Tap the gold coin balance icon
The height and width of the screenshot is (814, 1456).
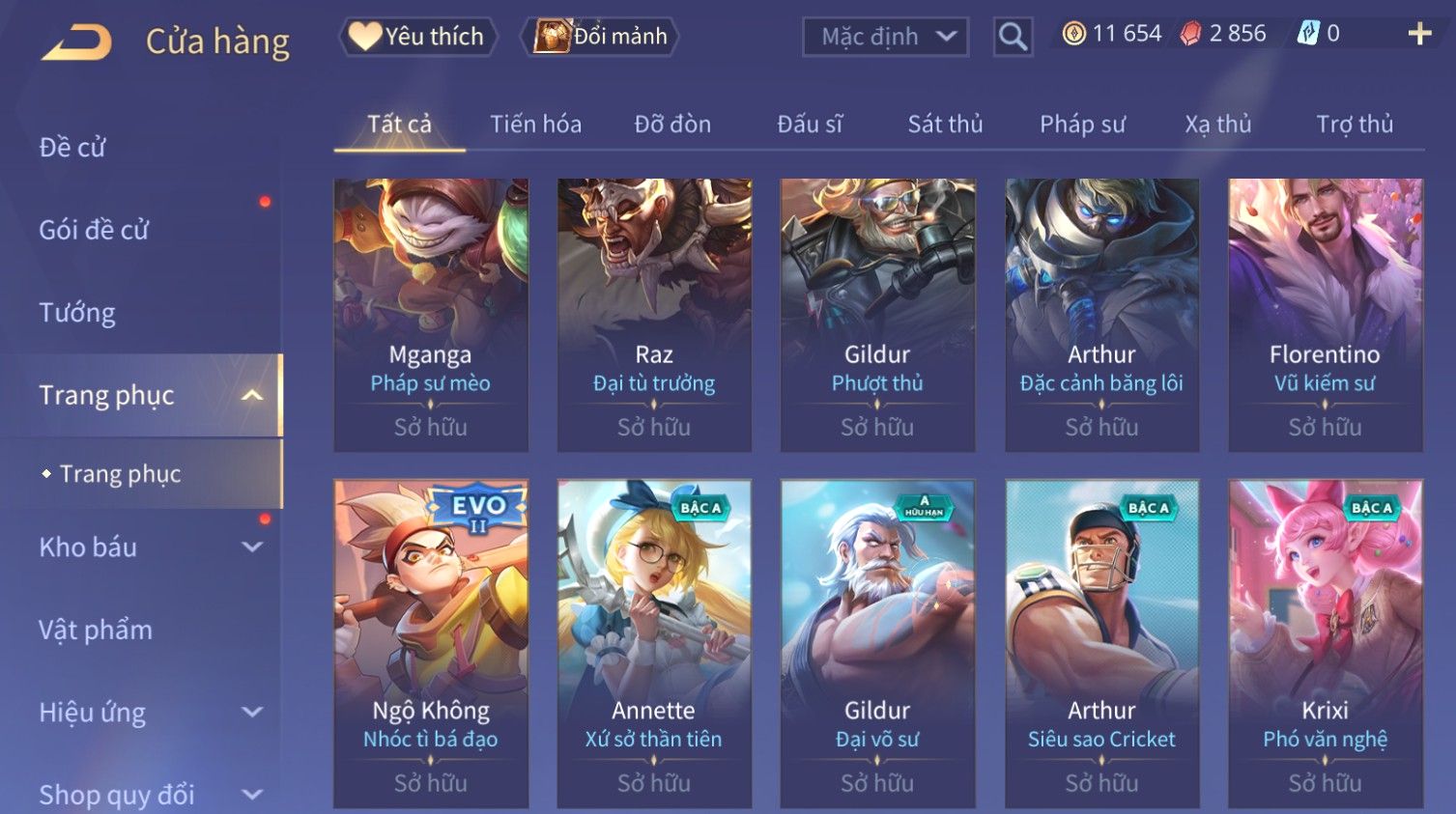1073,34
